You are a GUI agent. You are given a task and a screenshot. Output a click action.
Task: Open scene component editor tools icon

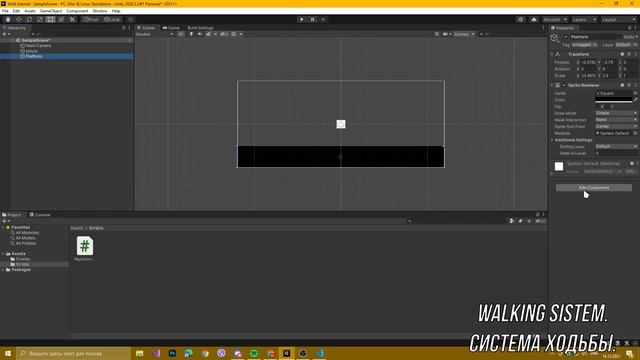coord(437,34)
